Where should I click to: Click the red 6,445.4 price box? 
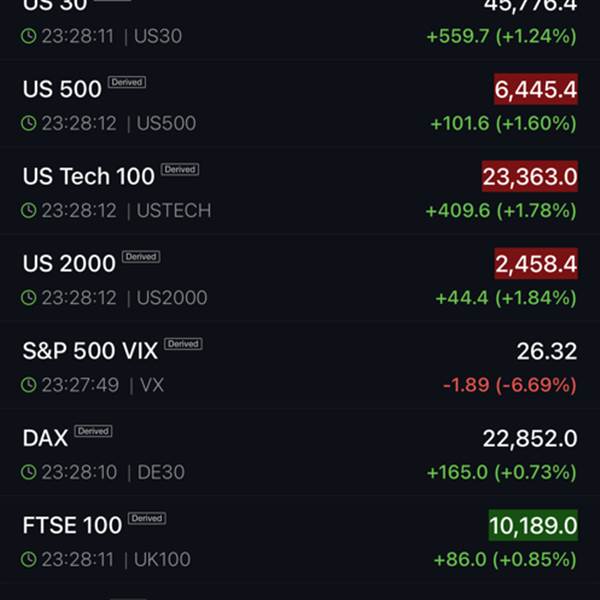[535, 90]
